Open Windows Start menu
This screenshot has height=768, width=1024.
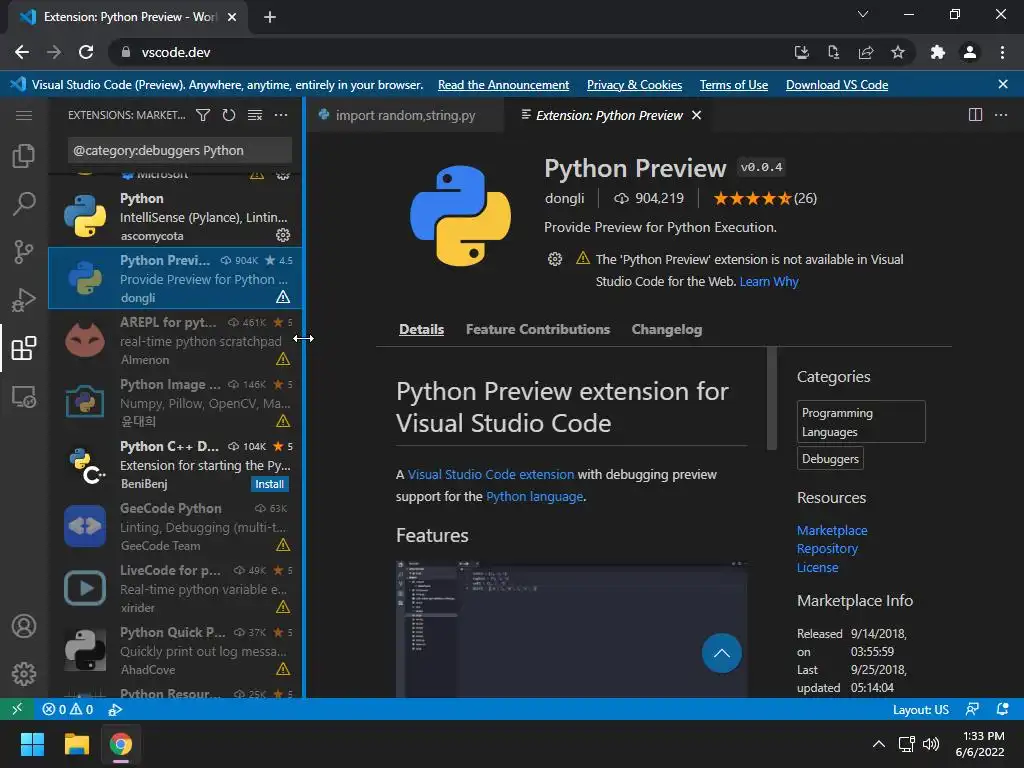[32, 744]
